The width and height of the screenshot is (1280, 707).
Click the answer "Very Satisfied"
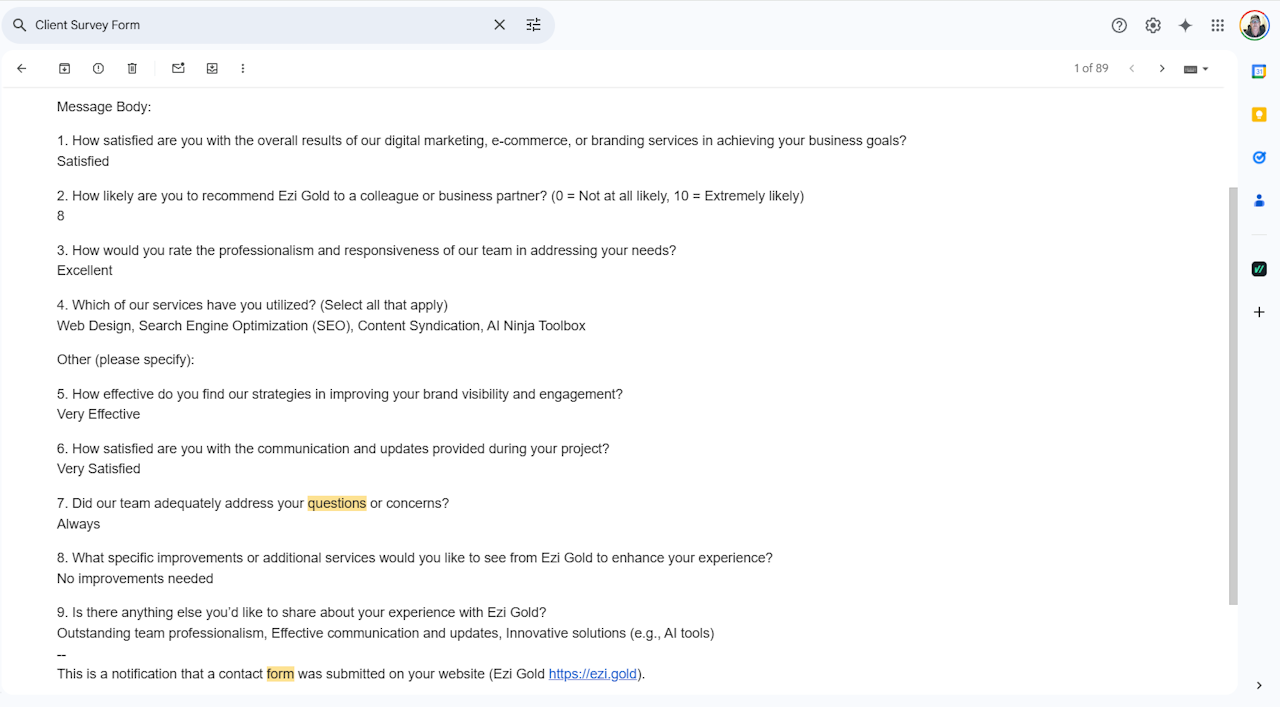point(99,469)
